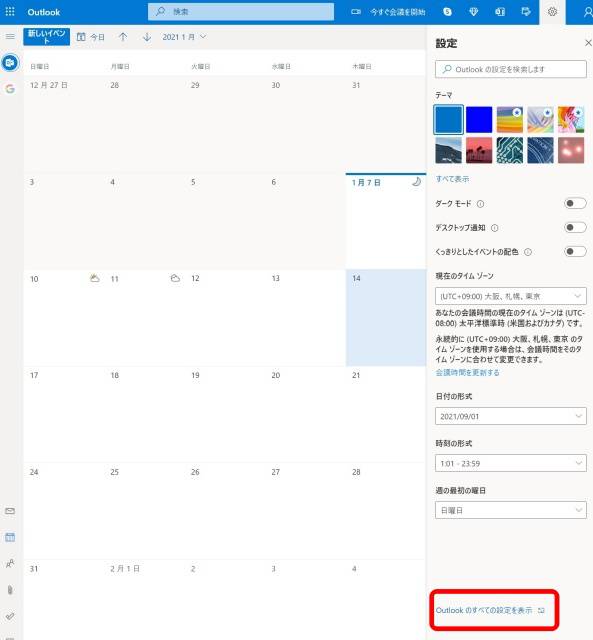The image size is (593, 640).
Task: Open the 2021 1月 month picker
Action: tap(184, 37)
